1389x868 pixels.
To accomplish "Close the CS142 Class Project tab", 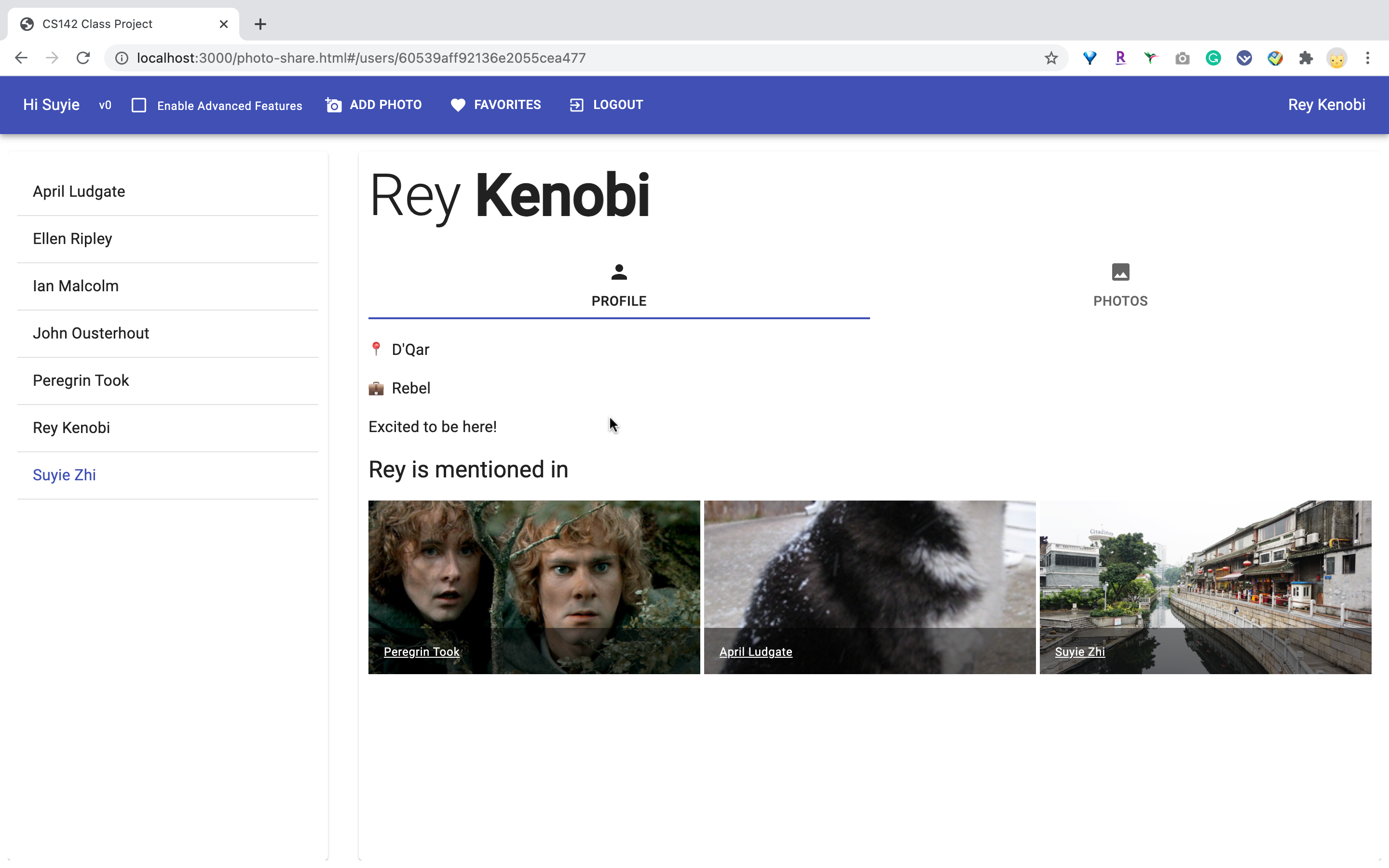I will click(224, 24).
